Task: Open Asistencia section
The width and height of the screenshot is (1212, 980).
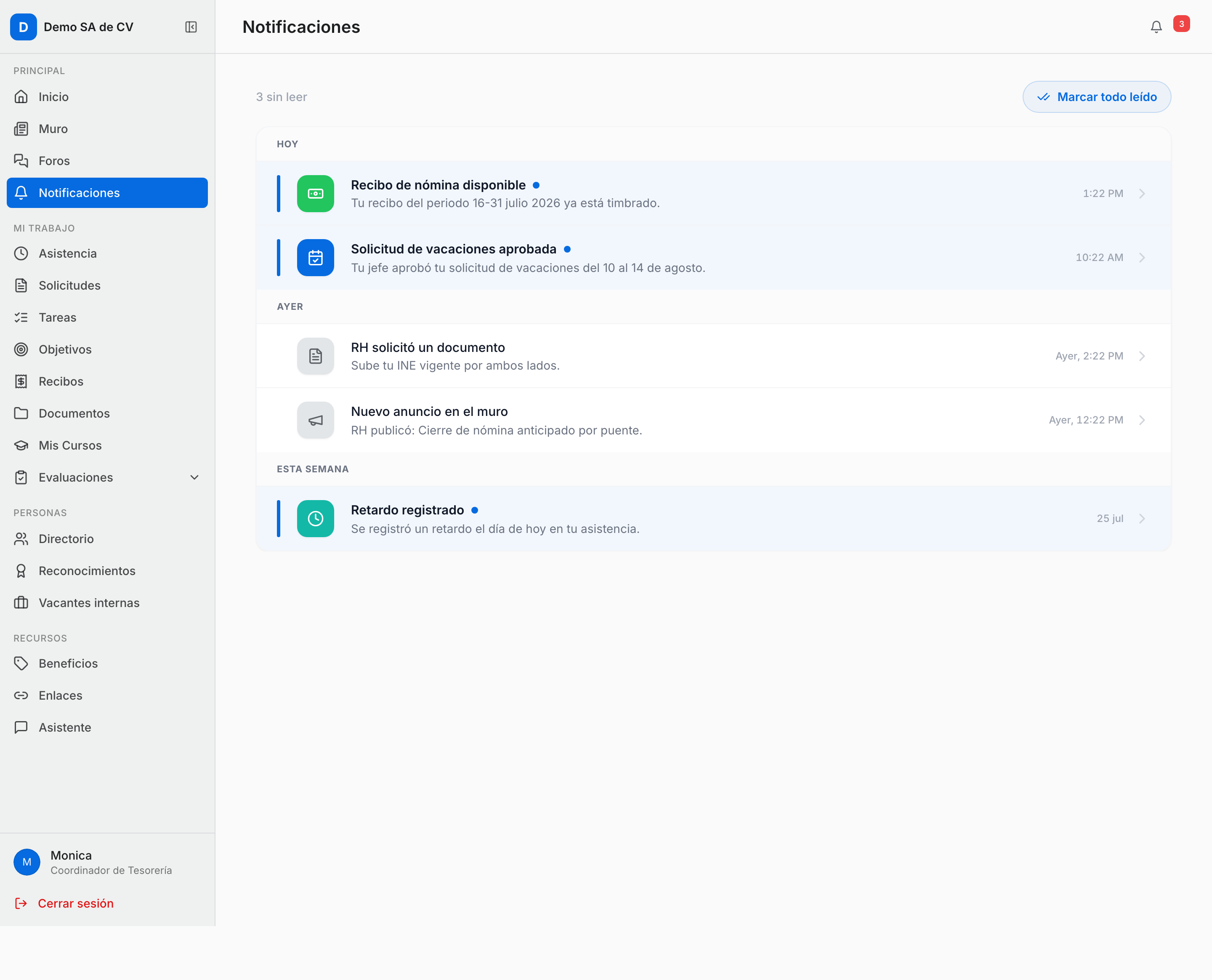Action: [107, 253]
